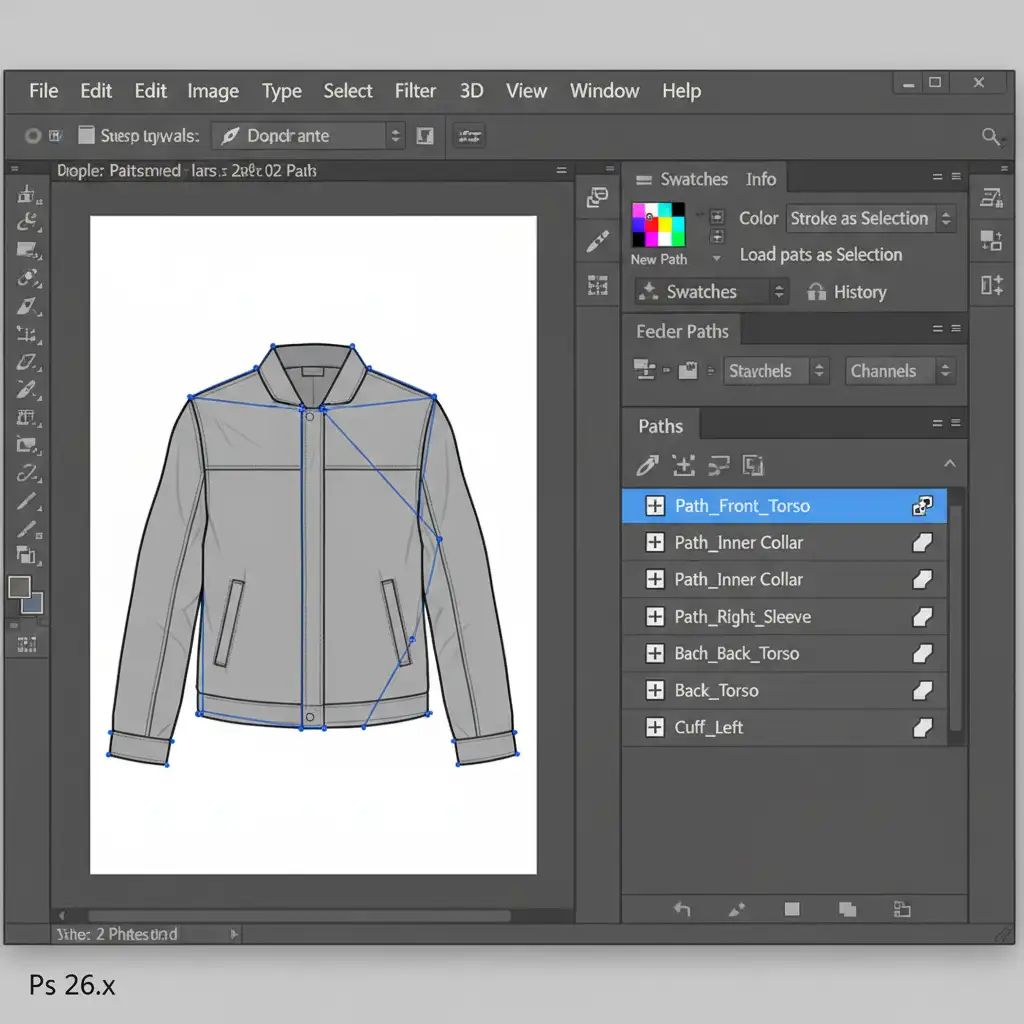The width and height of the screenshot is (1024, 1024).
Task: Click the brush icon in the collapsed panel strip
Action: tap(598, 241)
